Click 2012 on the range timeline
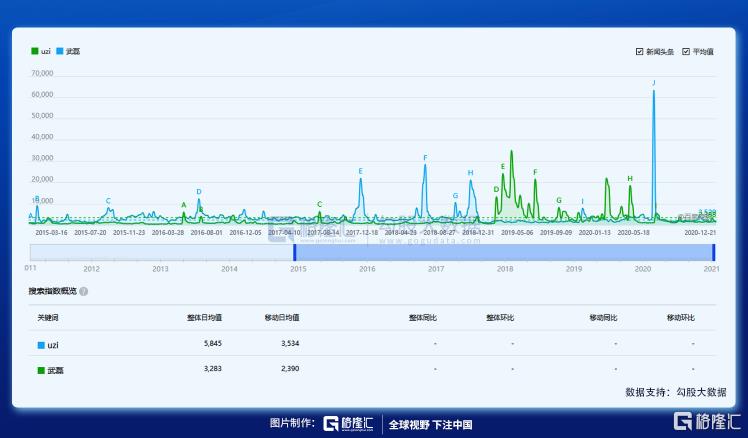 tap(91, 269)
